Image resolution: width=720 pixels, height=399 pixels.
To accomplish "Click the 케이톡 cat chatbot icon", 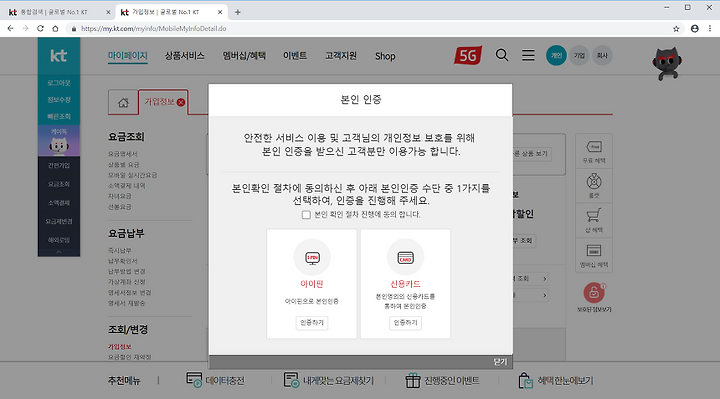I will pos(59,142).
